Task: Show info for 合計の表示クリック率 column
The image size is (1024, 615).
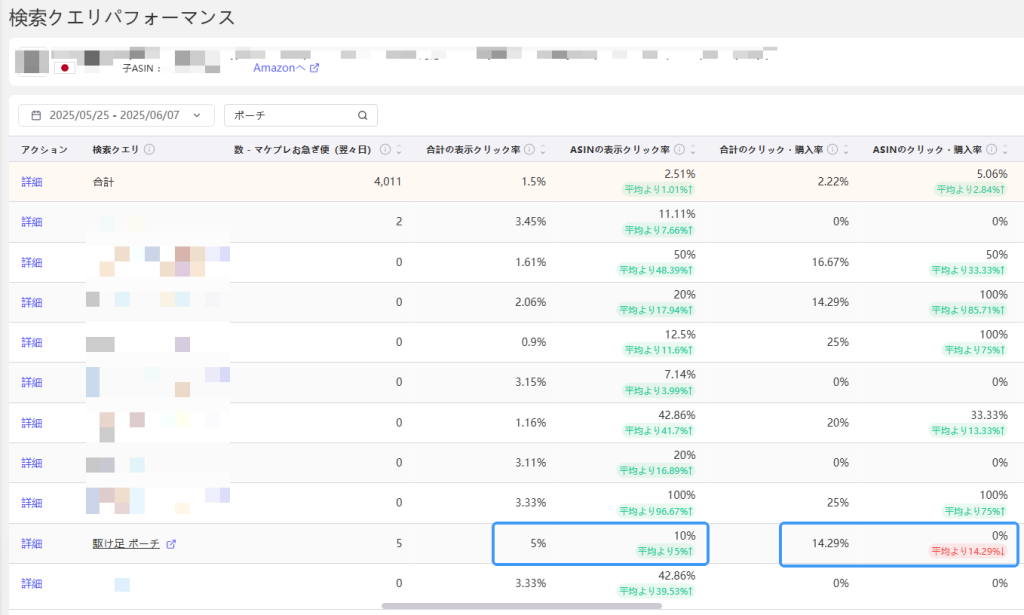Action: pyautogui.click(x=530, y=150)
